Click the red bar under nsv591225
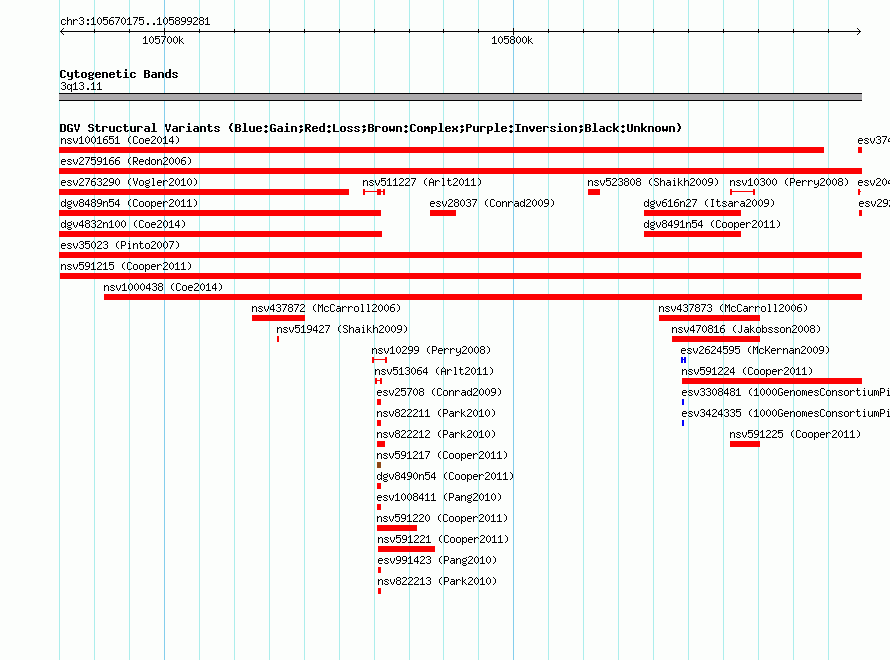Image resolution: width=890 pixels, height=660 pixels. coord(745,444)
